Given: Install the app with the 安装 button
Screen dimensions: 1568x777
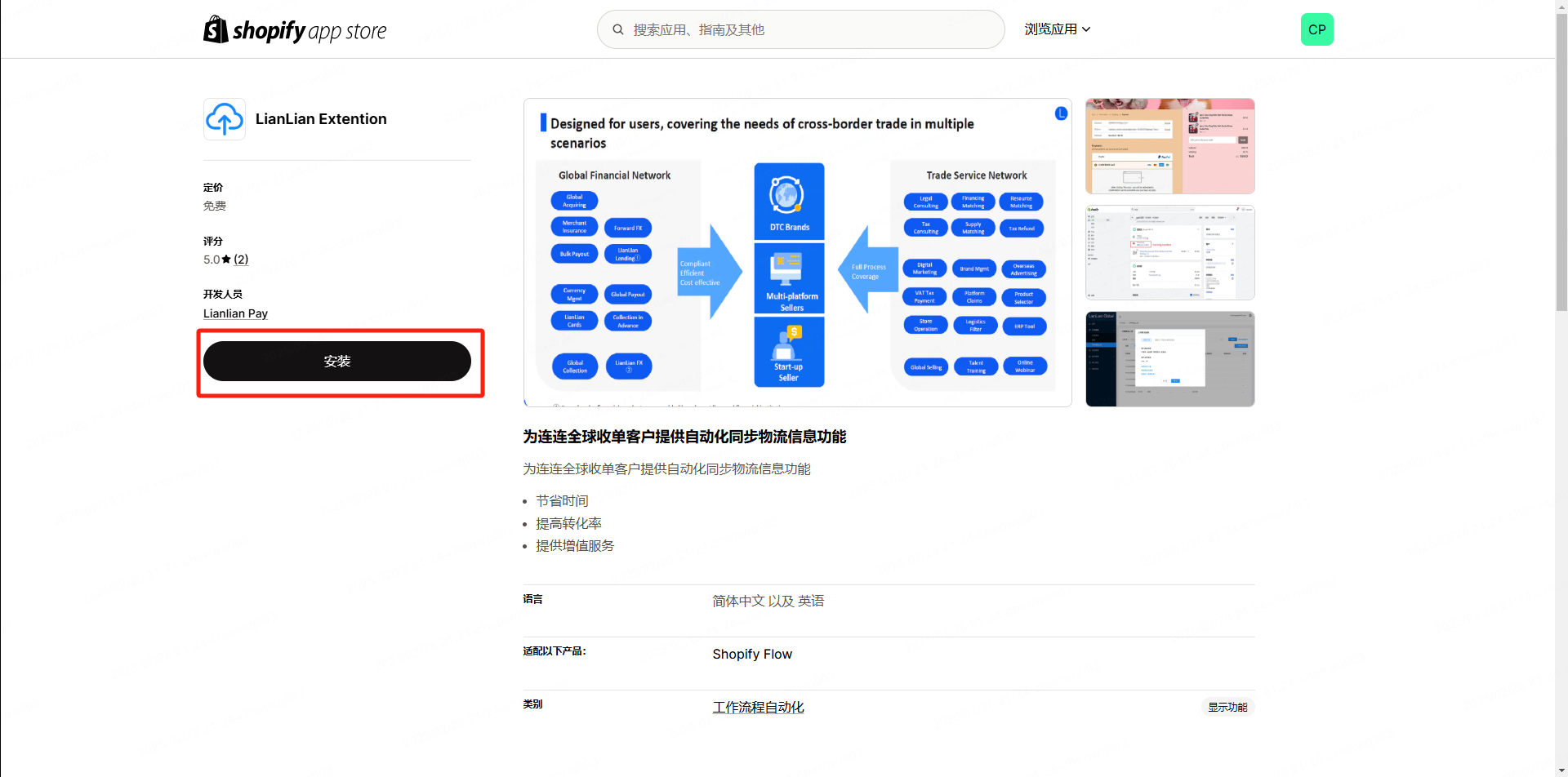Looking at the screenshot, I should pyautogui.click(x=337, y=362).
